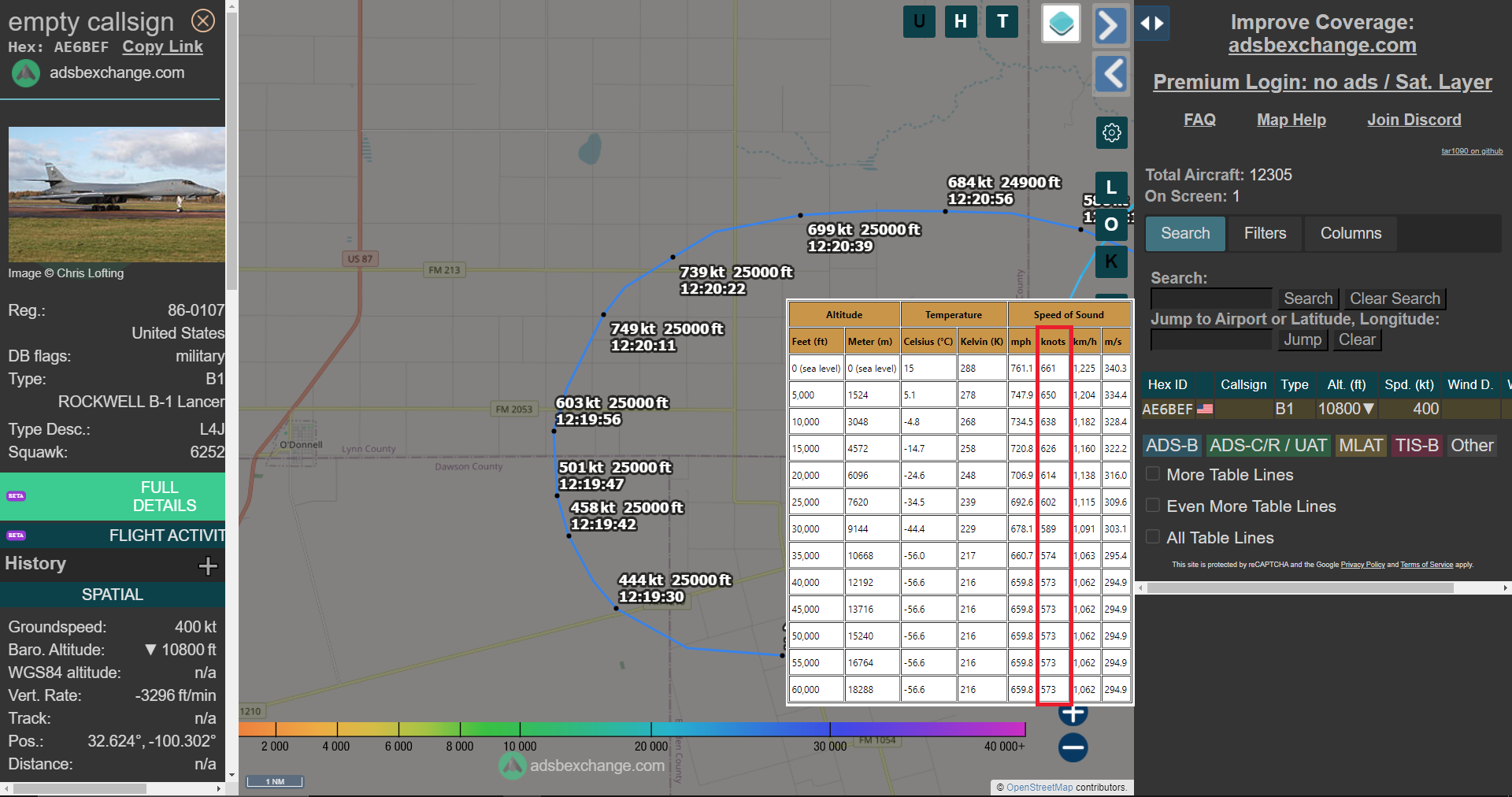The image size is (1512, 797).
Task: Switch to the Filters tab
Action: tap(1265, 233)
